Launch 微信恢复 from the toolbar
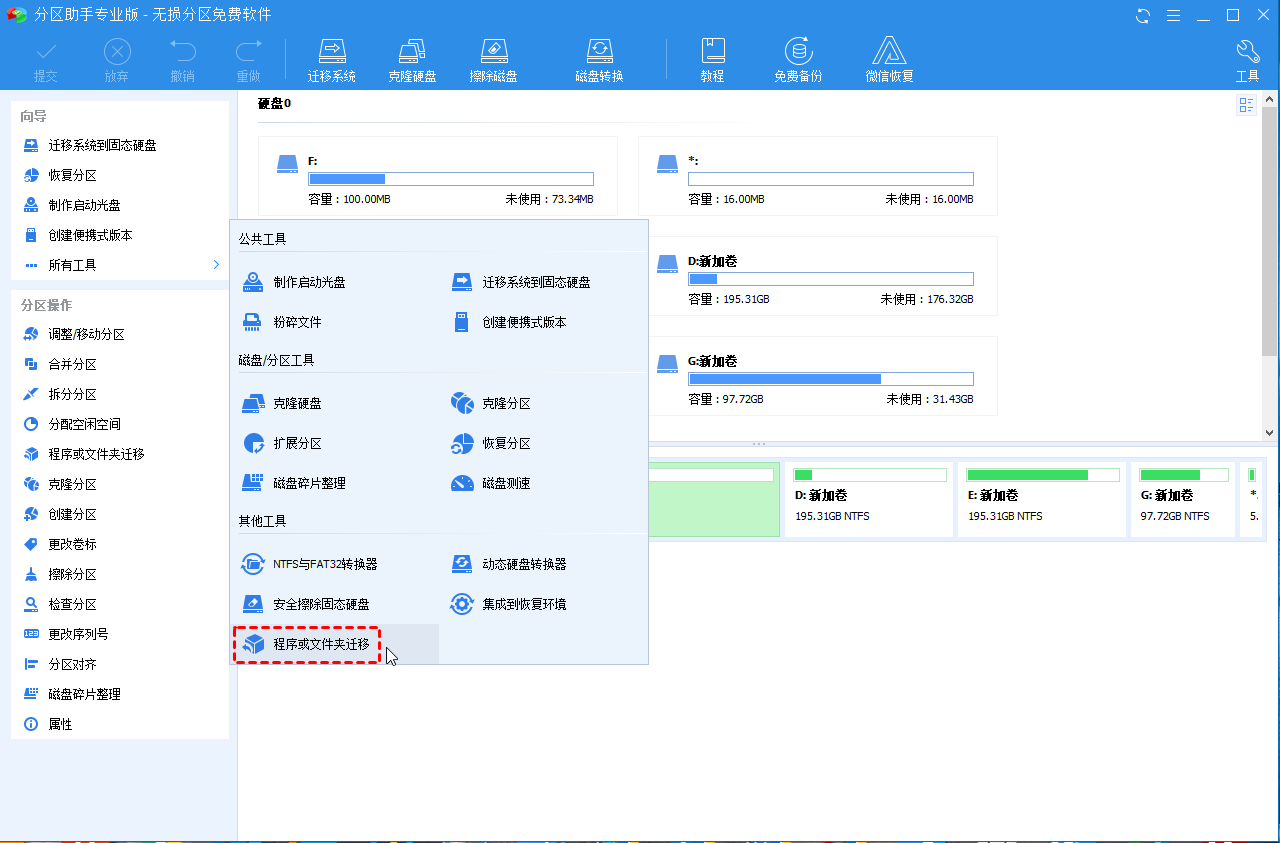1280x843 pixels. point(889,52)
